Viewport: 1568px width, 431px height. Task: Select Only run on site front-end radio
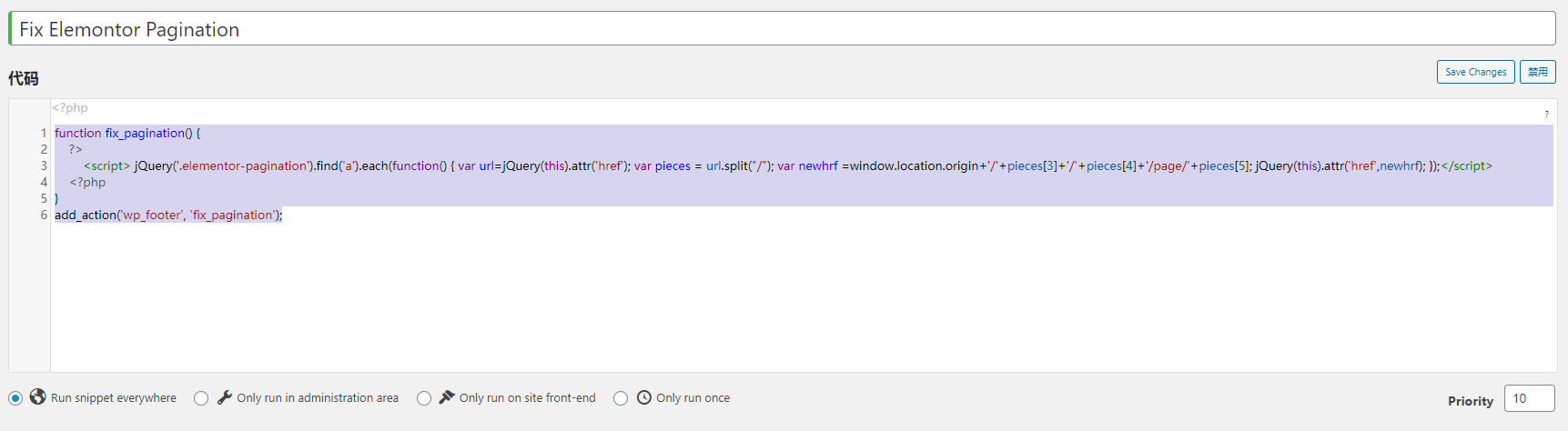pyautogui.click(x=424, y=398)
